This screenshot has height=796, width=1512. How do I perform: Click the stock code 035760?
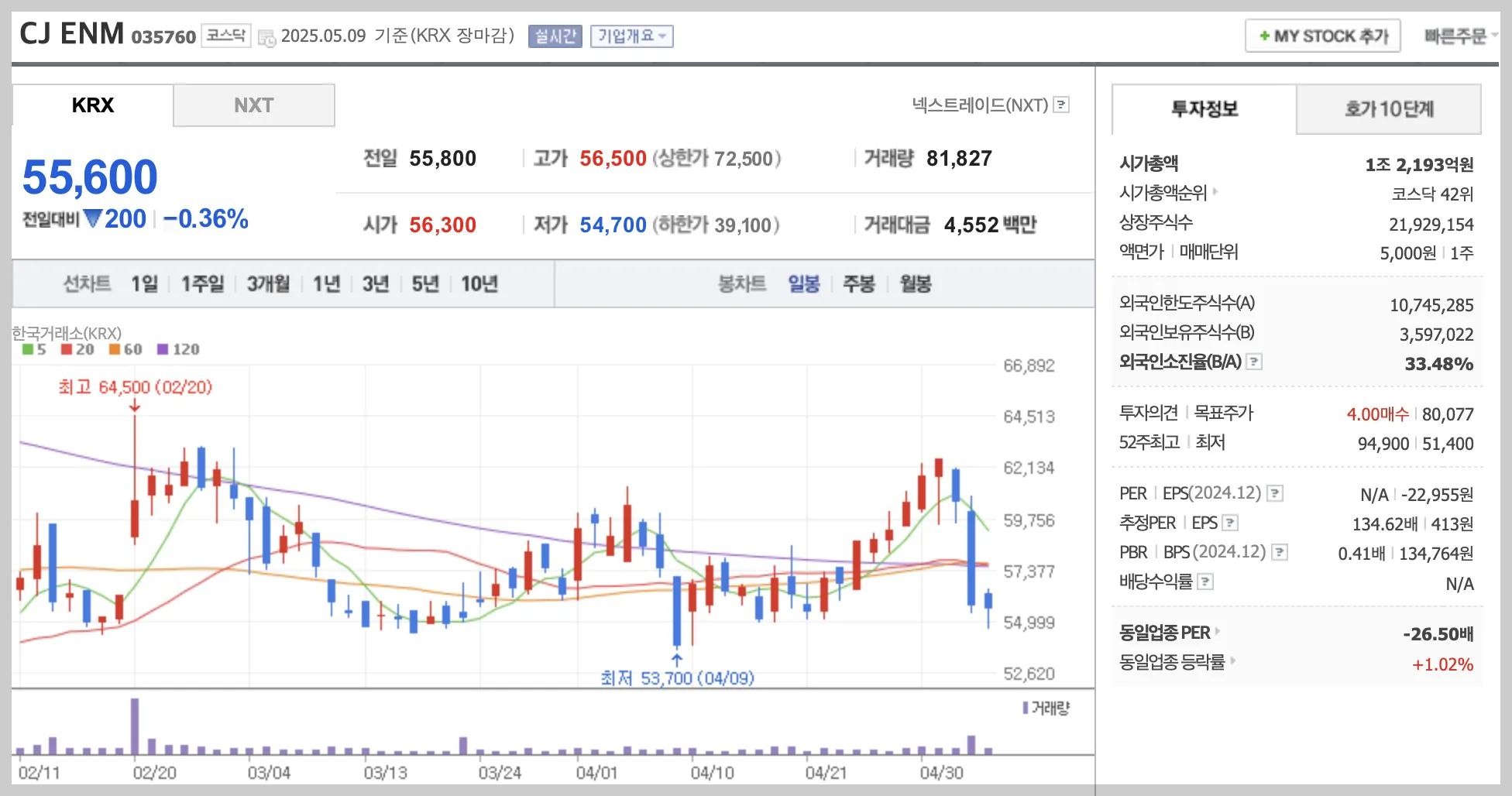point(163,37)
